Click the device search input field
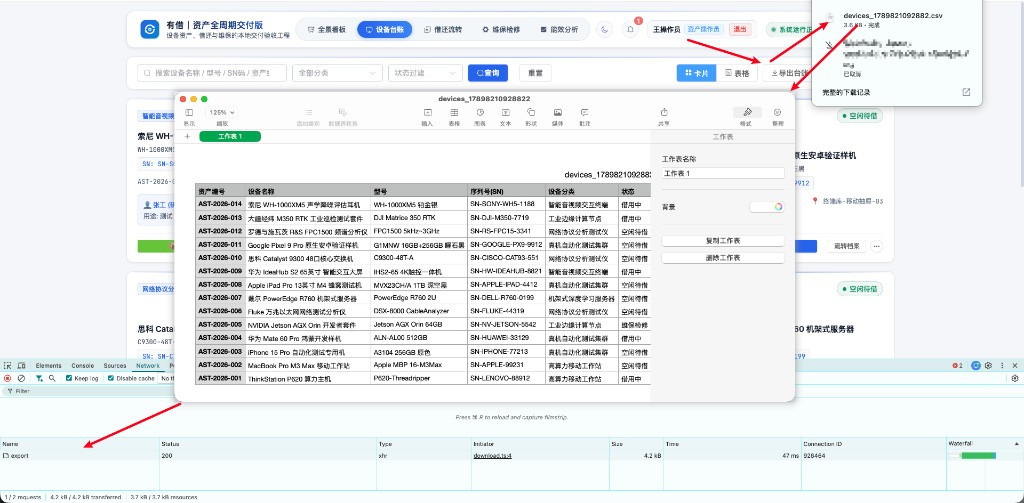This screenshot has width=1024, height=503. (212, 73)
